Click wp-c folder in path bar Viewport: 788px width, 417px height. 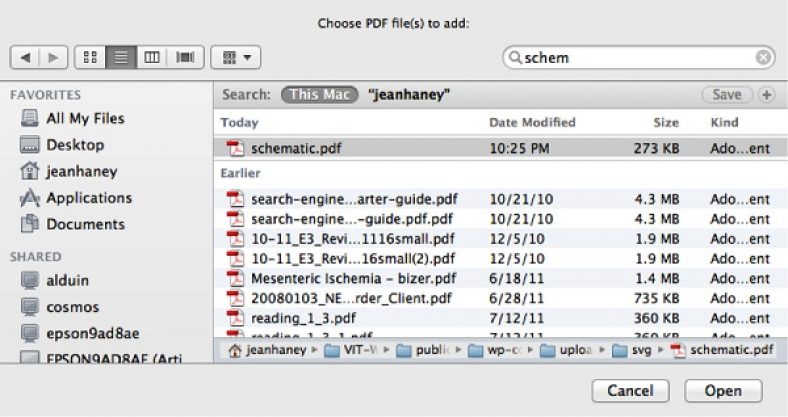click(495, 350)
